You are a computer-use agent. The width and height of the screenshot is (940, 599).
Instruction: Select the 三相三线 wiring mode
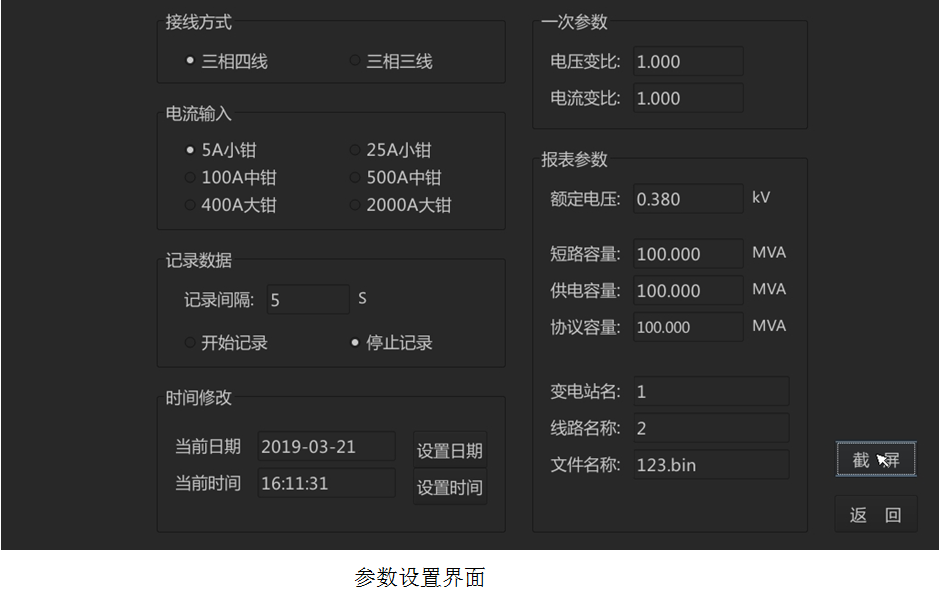(355, 61)
